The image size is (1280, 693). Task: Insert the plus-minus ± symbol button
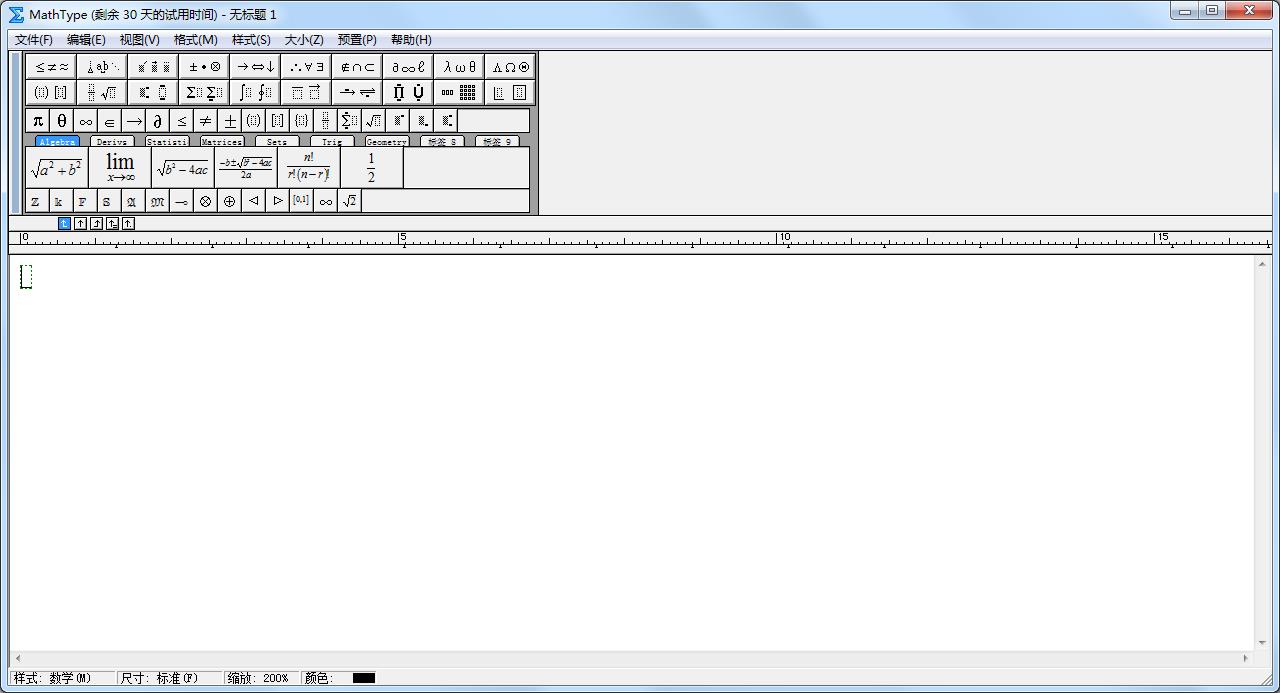click(x=230, y=121)
